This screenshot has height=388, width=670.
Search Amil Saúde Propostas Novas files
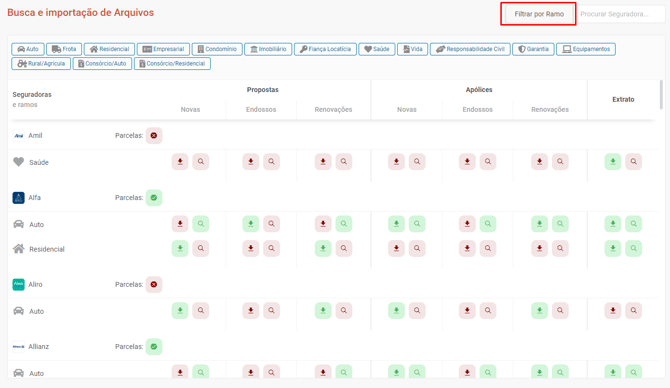click(200, 162)
